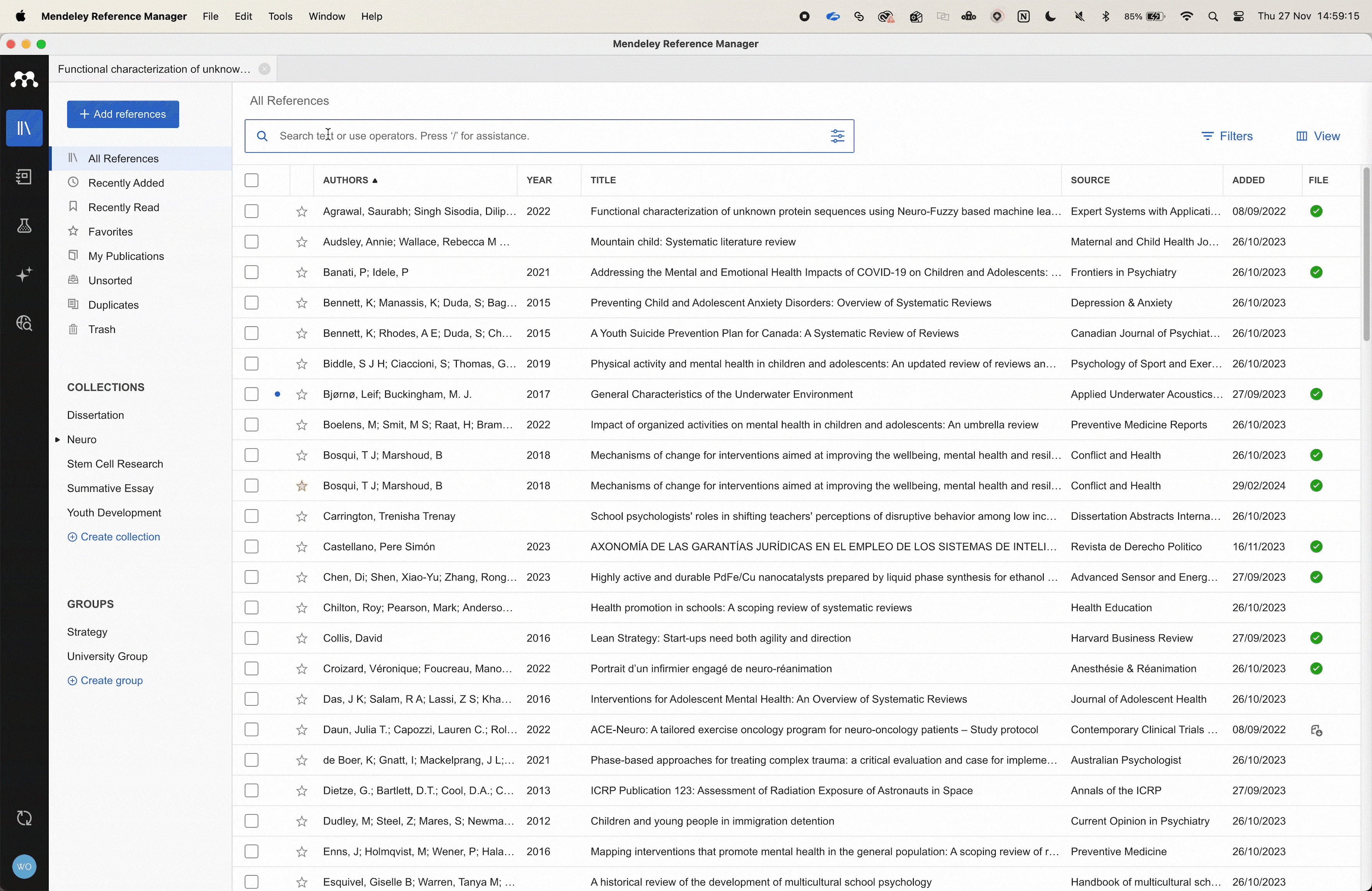Viewport: 1372px width, 891px height.
Task: Open the Library icon in left sidebar
Action: [24, 128]
